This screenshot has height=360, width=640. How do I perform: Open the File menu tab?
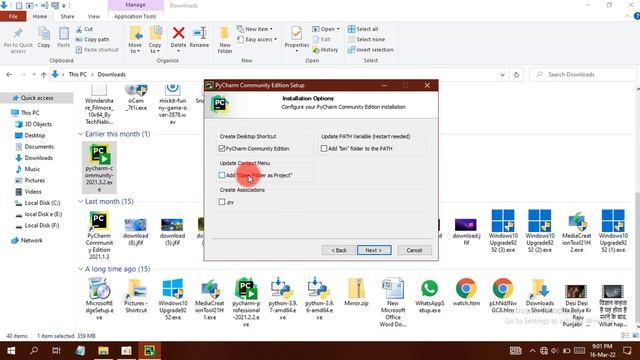(x=13, y=16)
